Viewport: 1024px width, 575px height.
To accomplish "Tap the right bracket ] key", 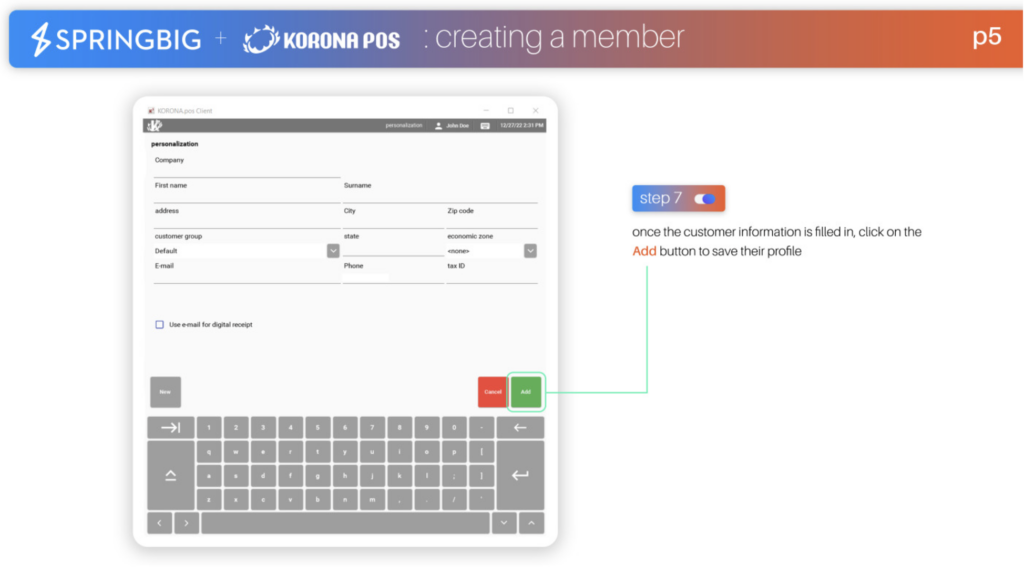I will pos(481,476).
